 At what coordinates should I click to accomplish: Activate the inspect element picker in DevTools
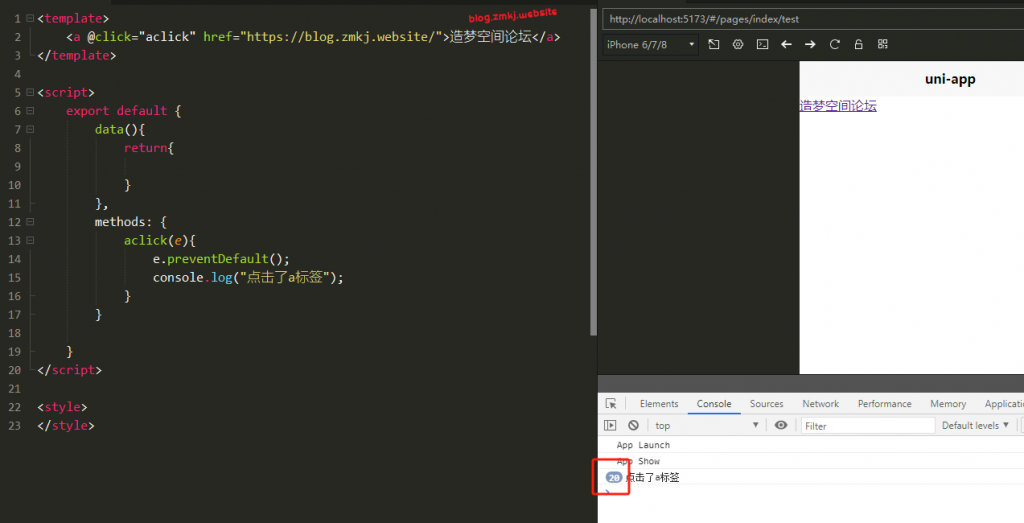(611, 404)
